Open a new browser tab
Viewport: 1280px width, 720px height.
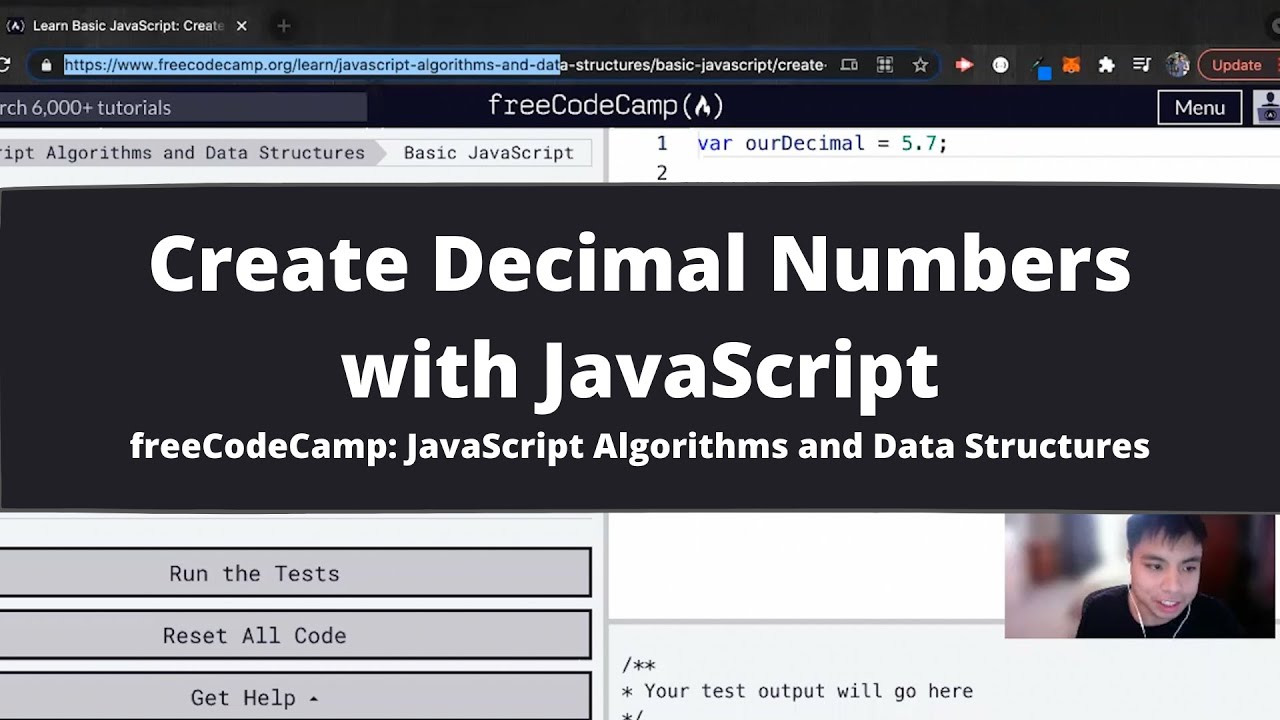tap(284, 26)
